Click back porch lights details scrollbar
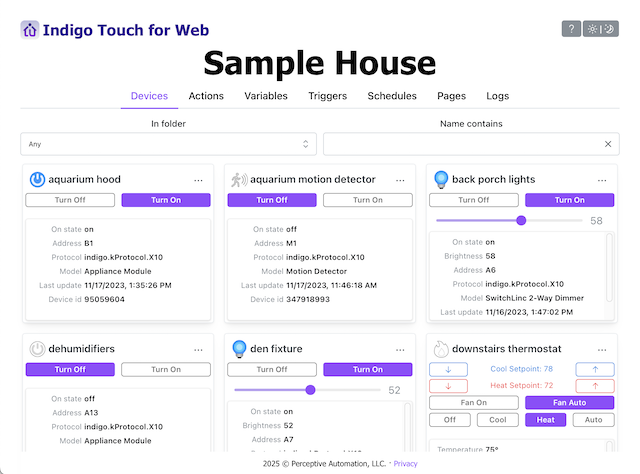The height and width of the screenshot is (474, 640). pos(609,267)
